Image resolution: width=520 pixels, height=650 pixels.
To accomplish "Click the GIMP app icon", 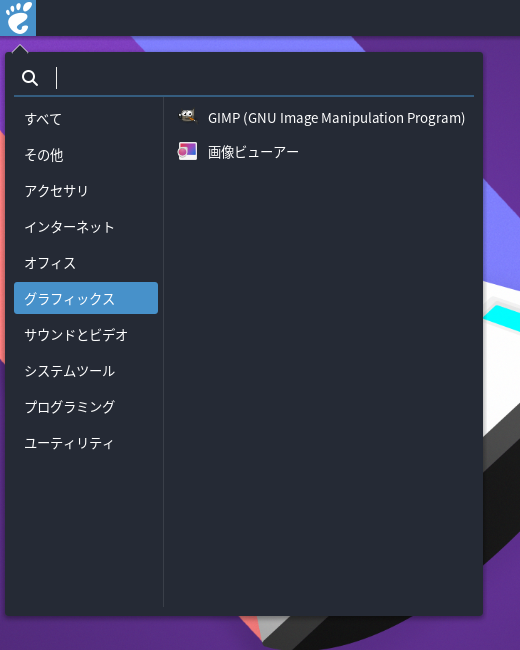I will (x=187, y=116).
